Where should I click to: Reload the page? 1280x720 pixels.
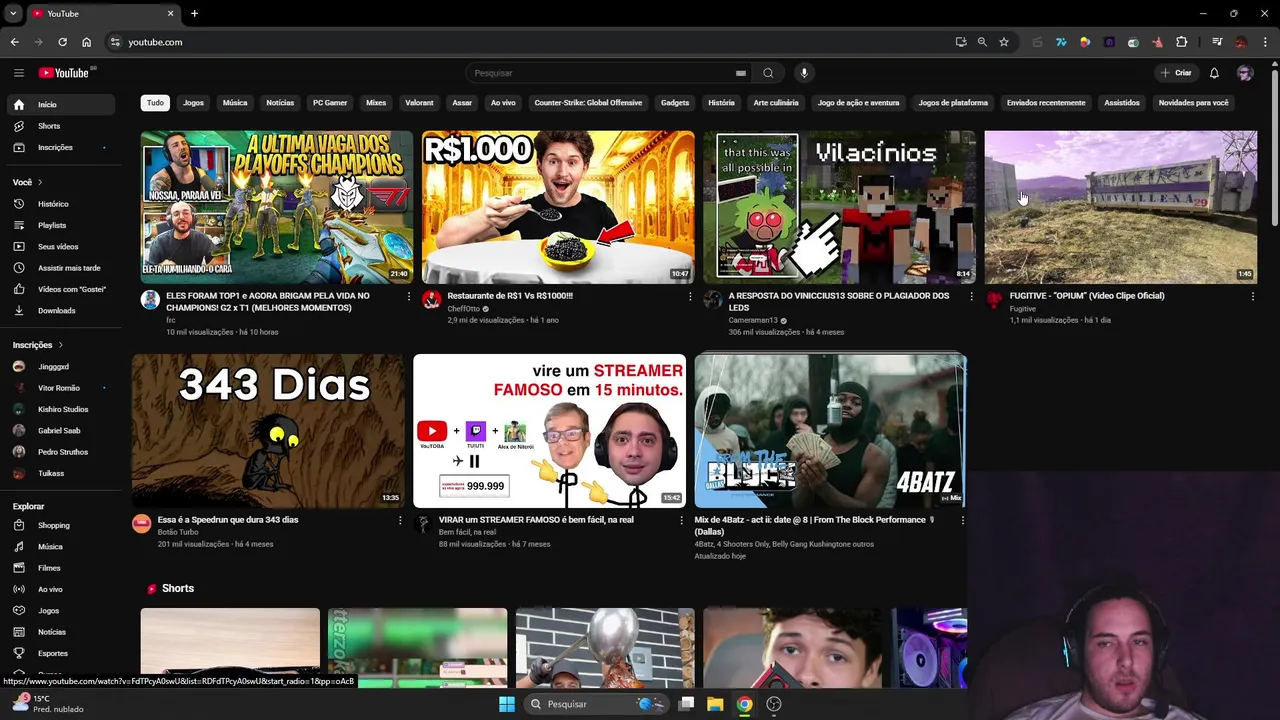(x=62, y=42)
